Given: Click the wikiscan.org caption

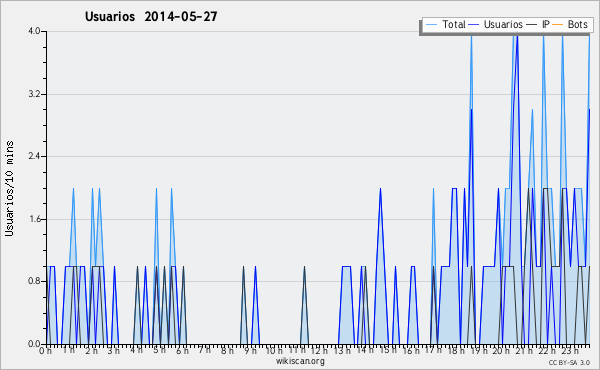Looking at the screenshot, I should [x=300, y=361].
